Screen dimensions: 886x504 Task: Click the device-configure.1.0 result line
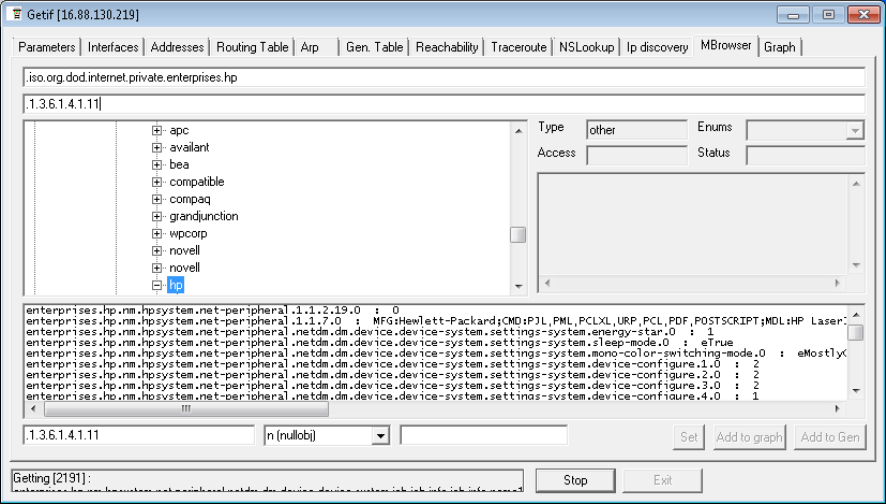click(393, 364)
